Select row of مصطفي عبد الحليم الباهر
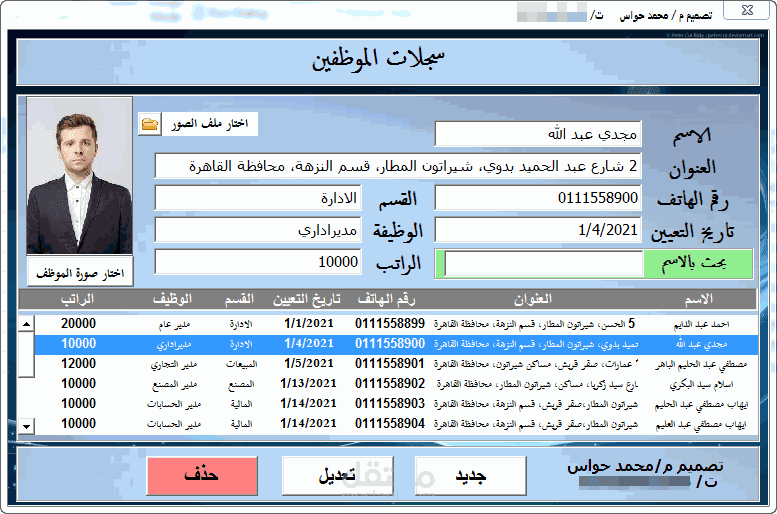The height and width of the screenshot is (514, 777). (396, 364)
